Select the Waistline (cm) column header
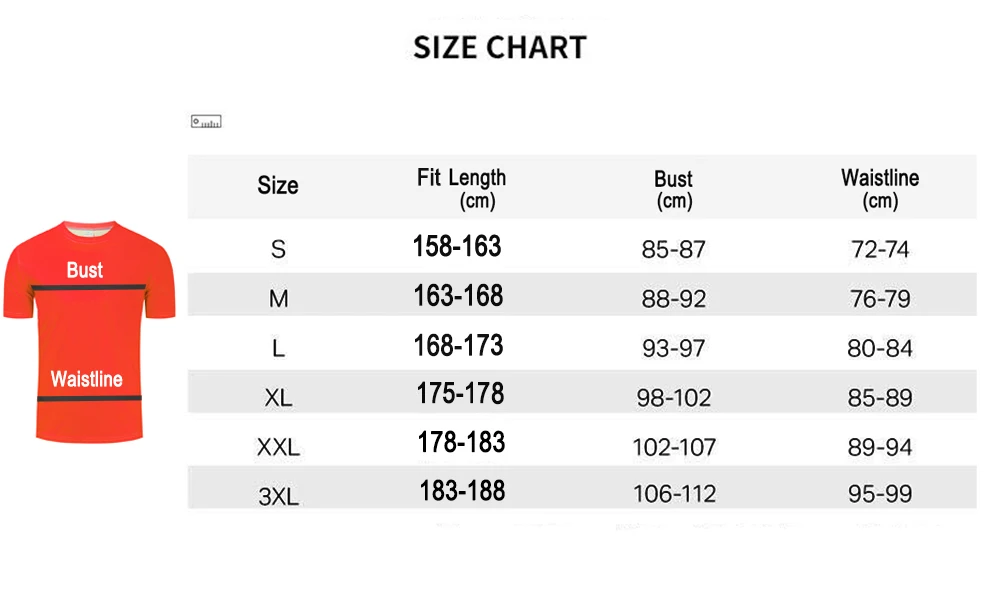This screenshot has height=600, width=1000. (x=880, y=189)
